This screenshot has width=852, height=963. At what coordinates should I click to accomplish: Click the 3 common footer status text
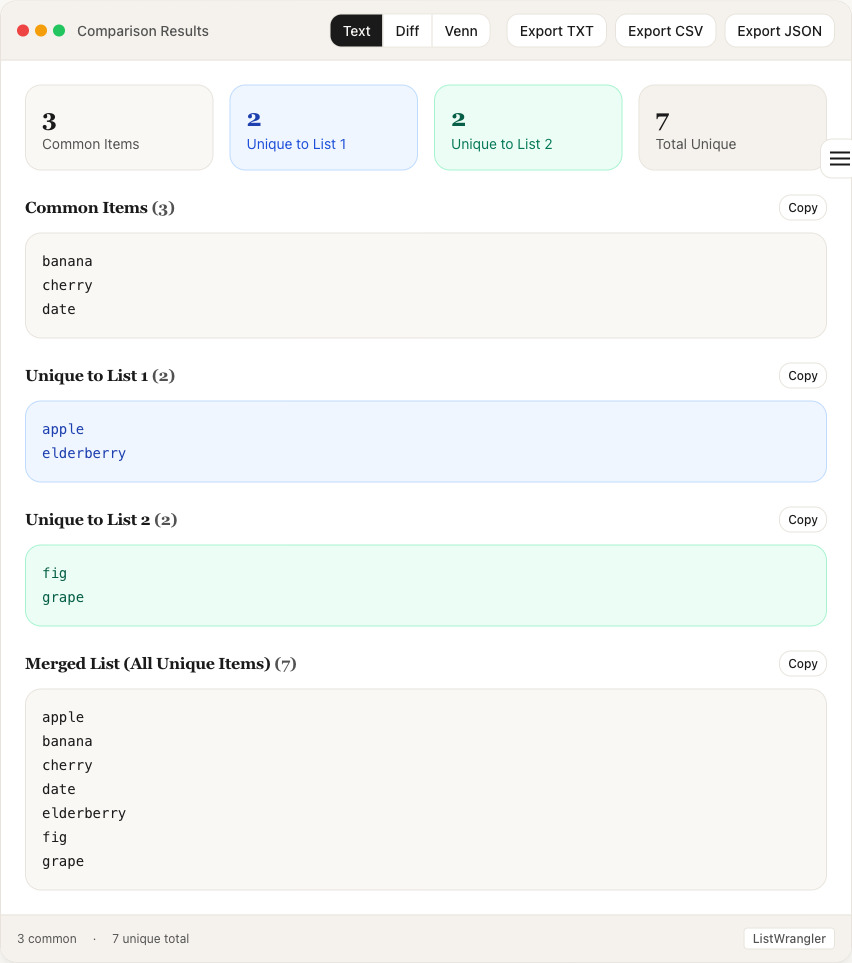click(47, 938)
